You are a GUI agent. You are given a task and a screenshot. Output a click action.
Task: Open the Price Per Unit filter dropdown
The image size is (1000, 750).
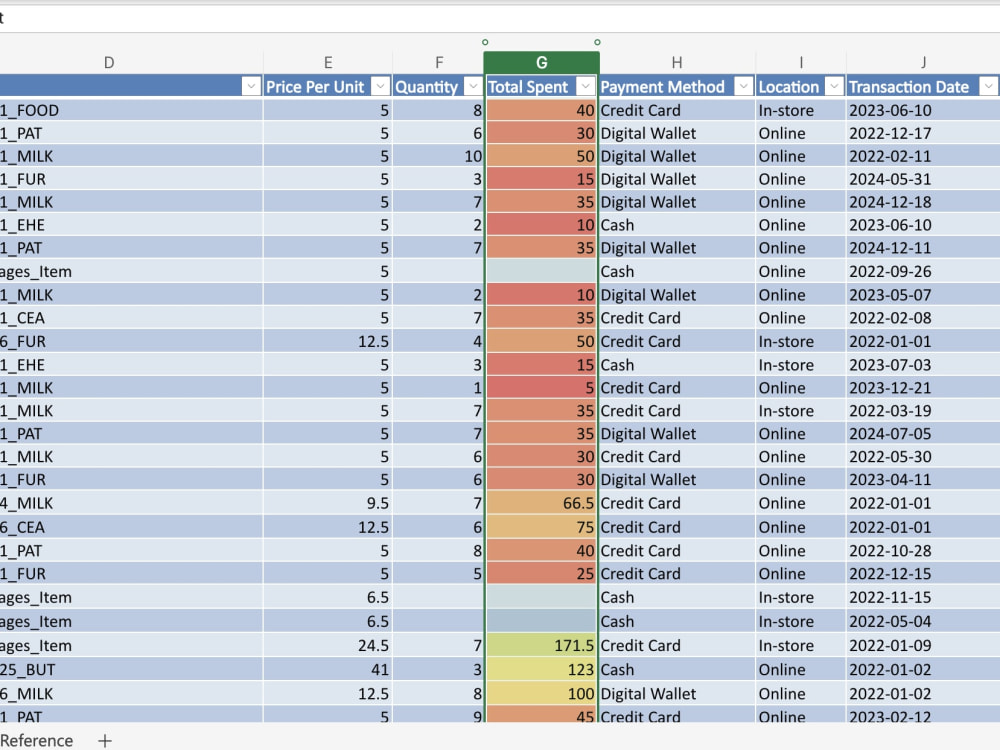(x=381, y=86)
